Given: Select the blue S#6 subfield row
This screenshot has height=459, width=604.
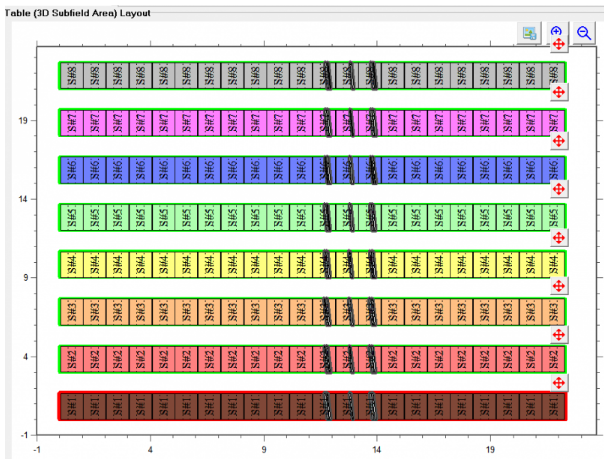Looking at the screenshot, I should [x=250, y=169].
